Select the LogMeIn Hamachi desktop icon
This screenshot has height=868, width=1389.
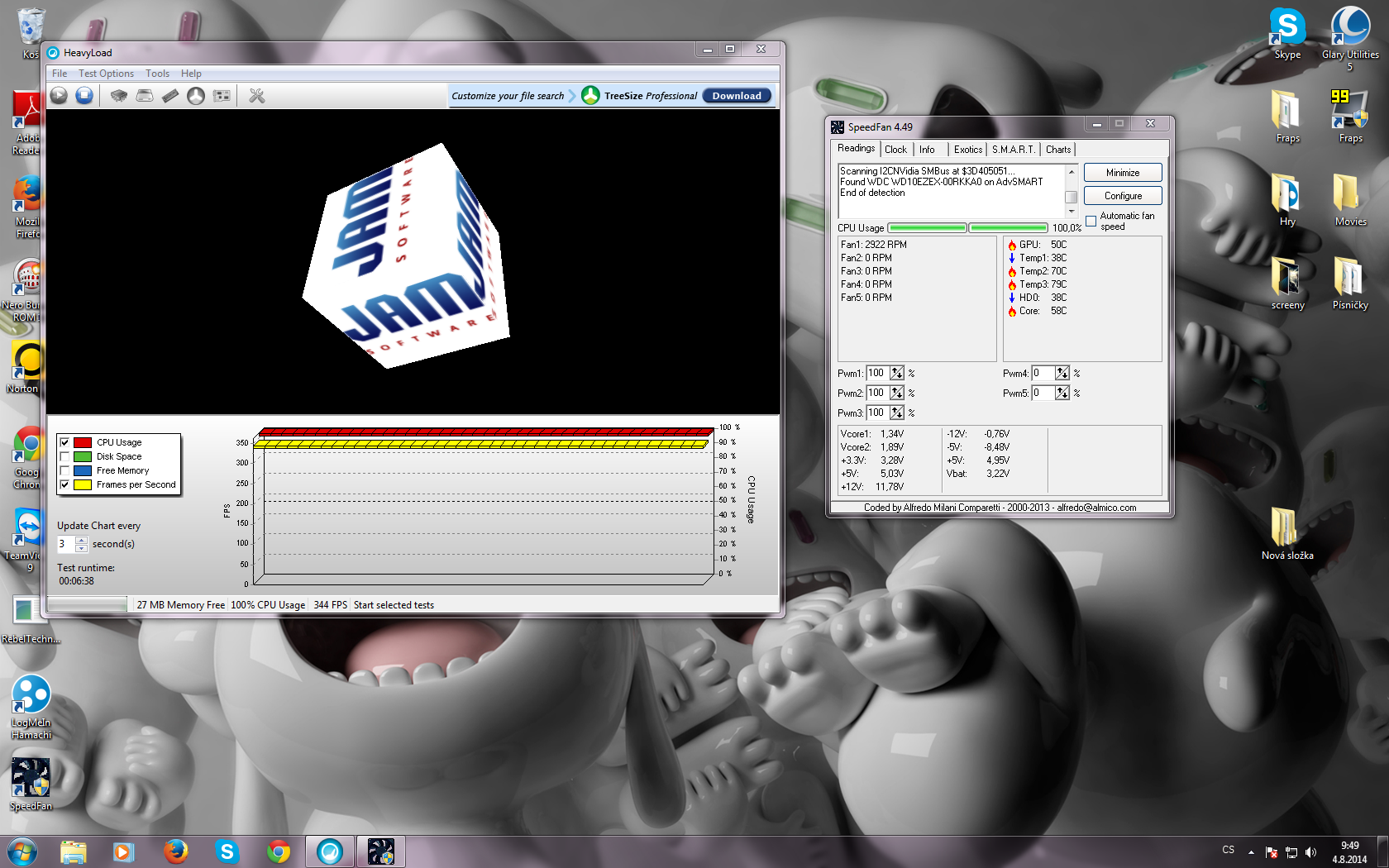31,708
